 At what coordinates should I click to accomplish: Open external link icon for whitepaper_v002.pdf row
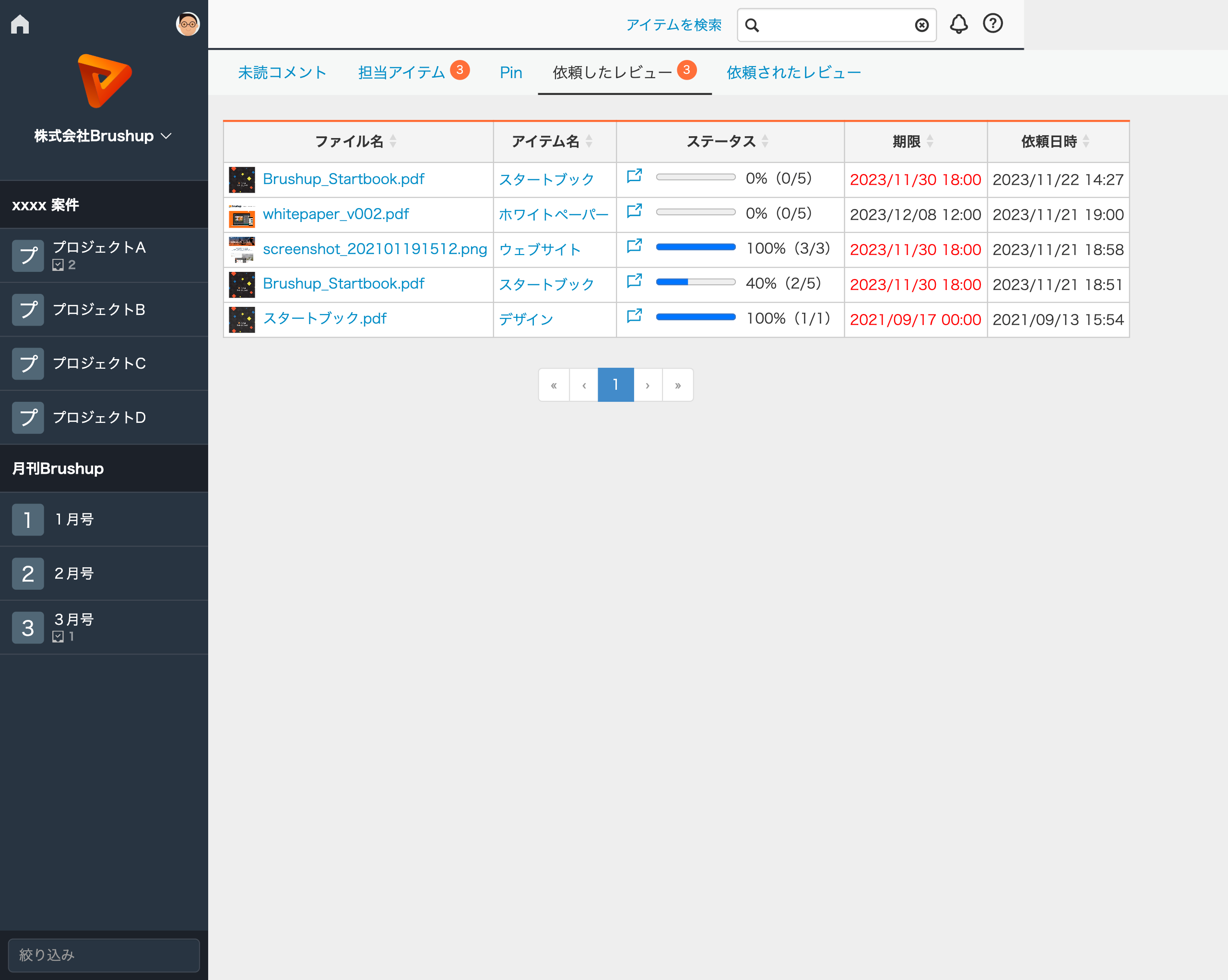pyautogui.click(x=634, y=211)
